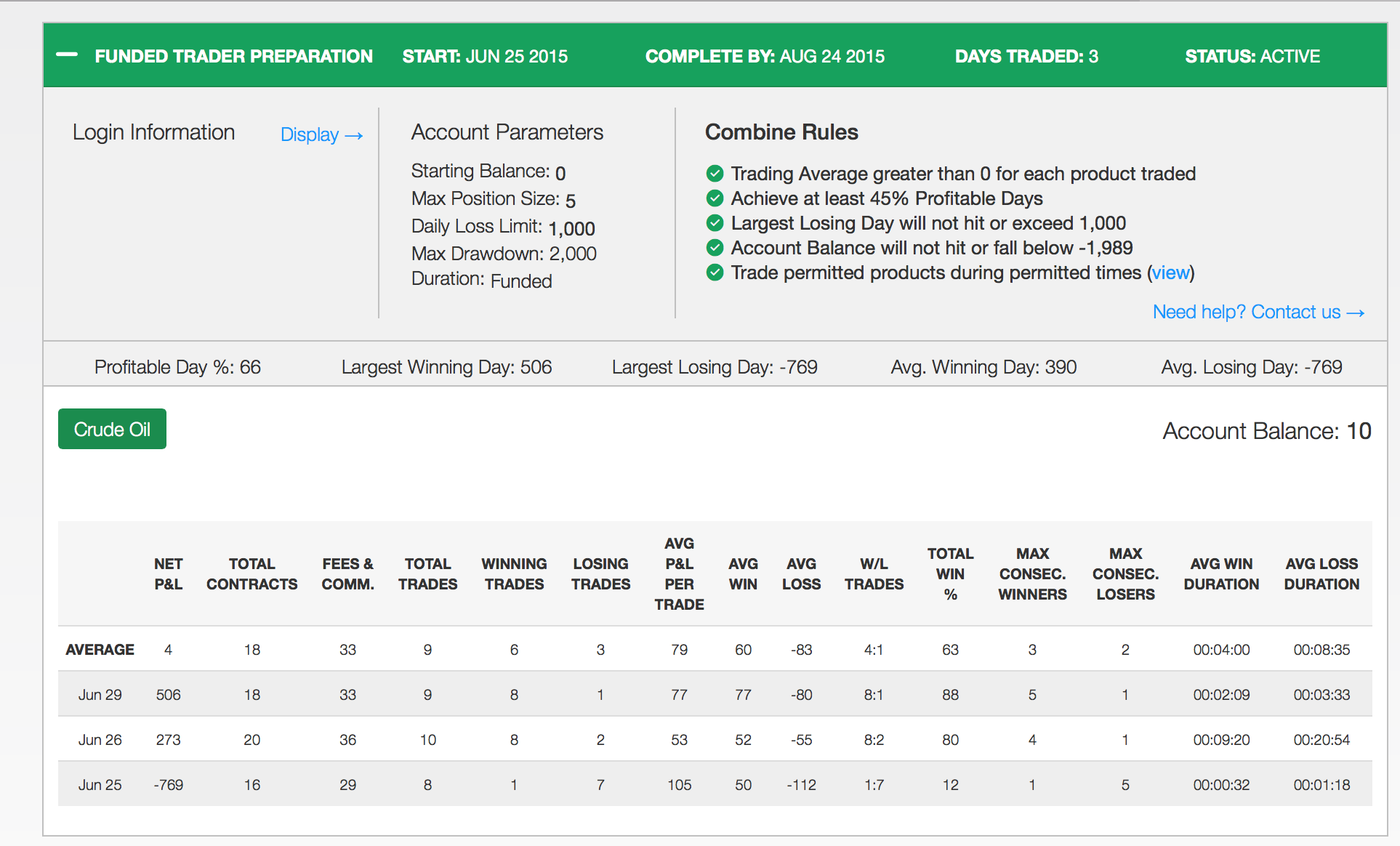Click the Starting Balance: 0 parameter
Screen dimensions: 1400x846
488,172
